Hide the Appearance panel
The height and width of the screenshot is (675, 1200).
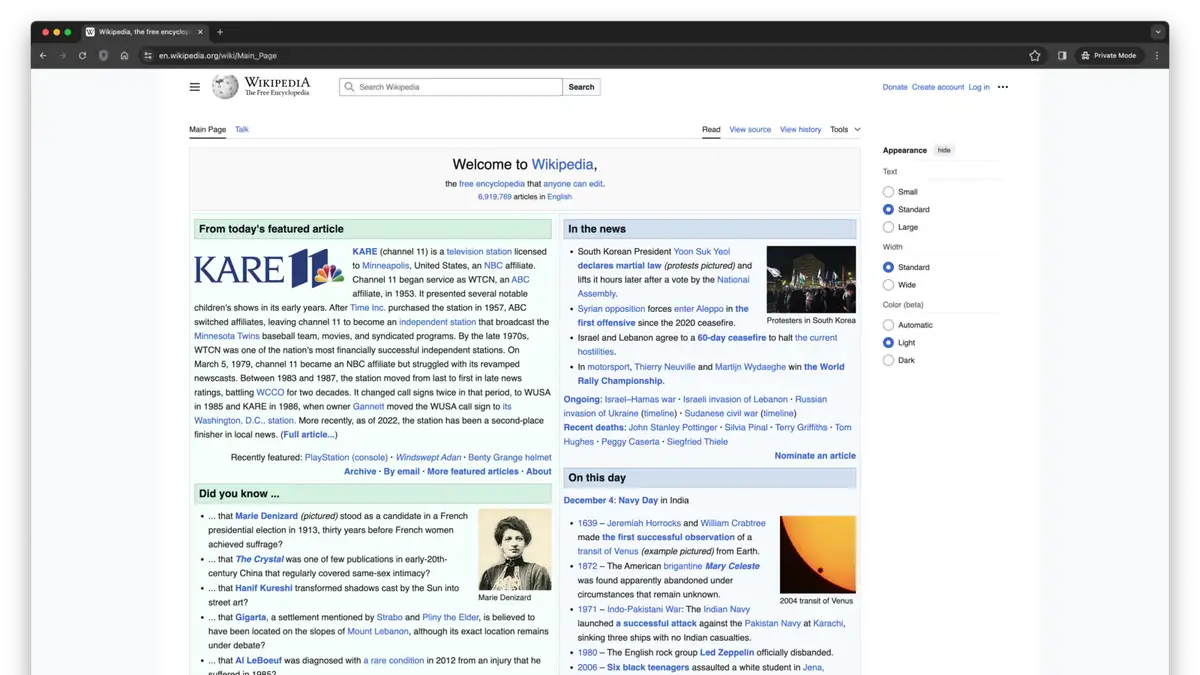pyautogui.click(x=944, y=150)
